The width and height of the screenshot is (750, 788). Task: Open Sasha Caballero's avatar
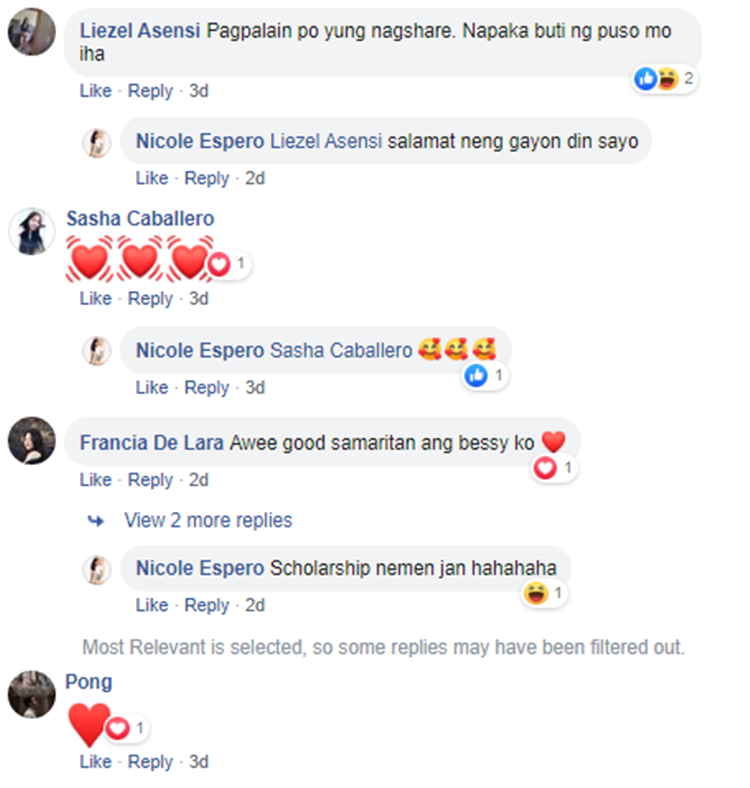[32, 231]
